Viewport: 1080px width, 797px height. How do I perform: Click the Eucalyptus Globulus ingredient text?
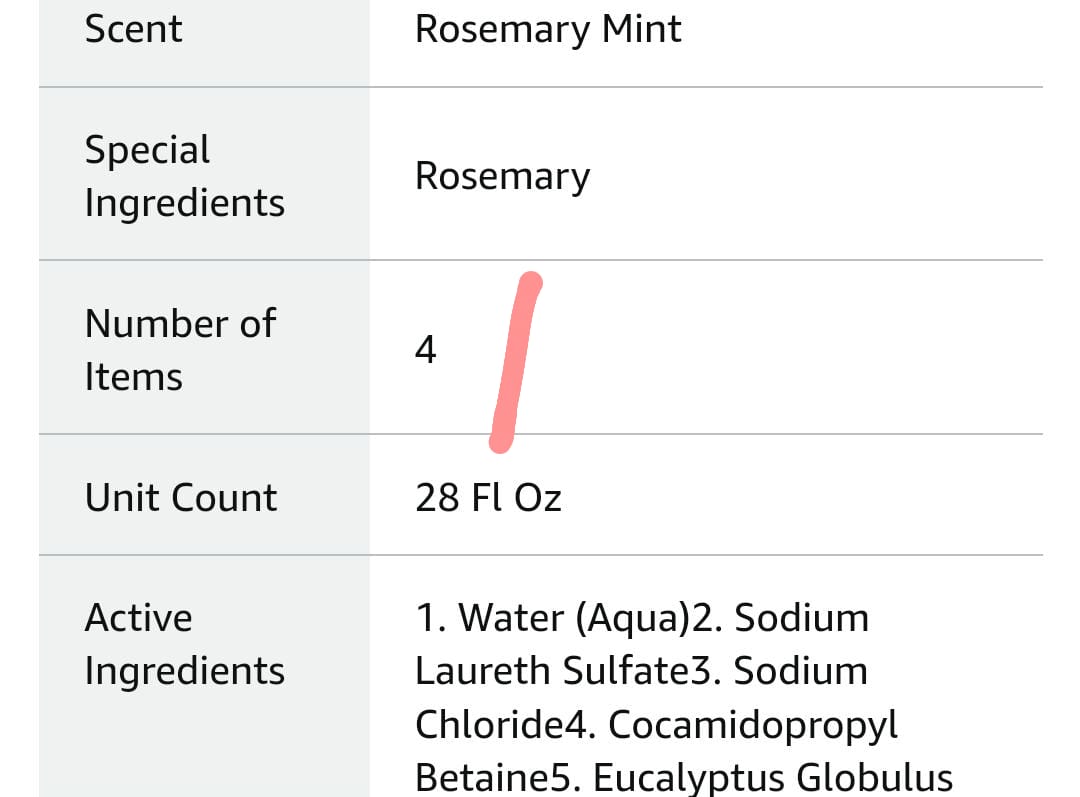773,778
